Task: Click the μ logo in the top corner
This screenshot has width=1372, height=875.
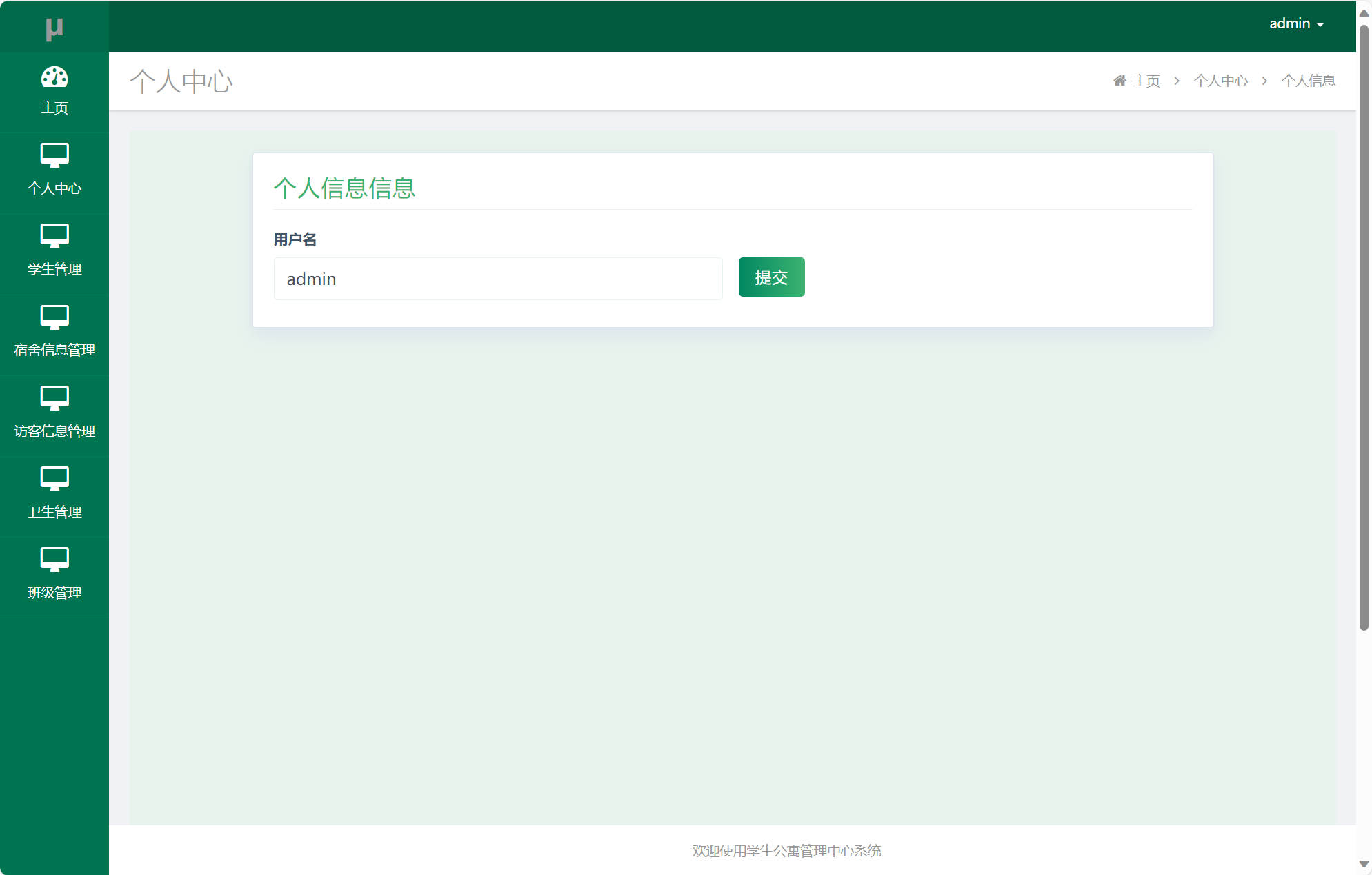Action: (x=54, y=27)
